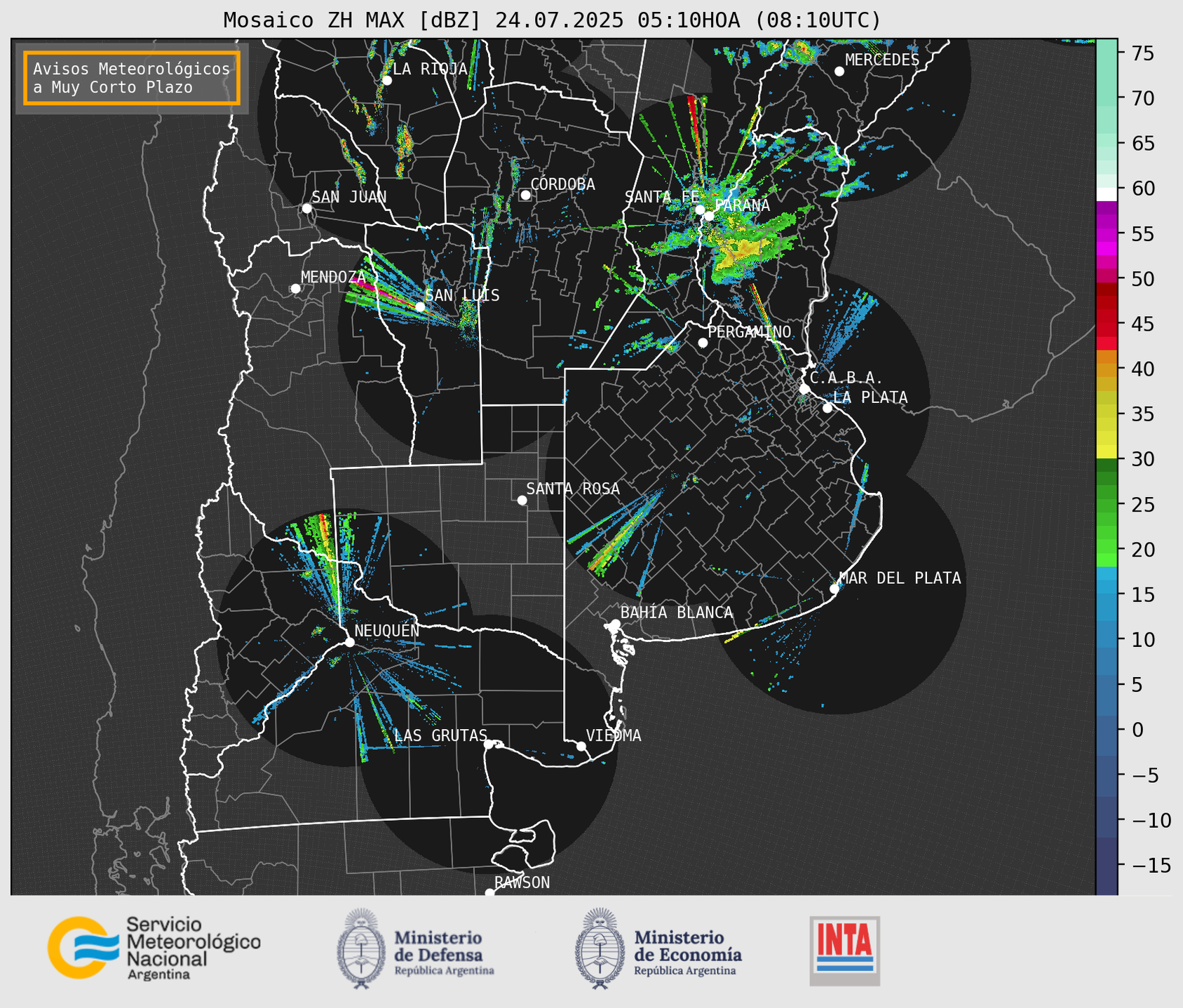The image size is (1183, 1008).
Task: Click the Servicio Meteorológico Nacional logo
Action: 154,948
